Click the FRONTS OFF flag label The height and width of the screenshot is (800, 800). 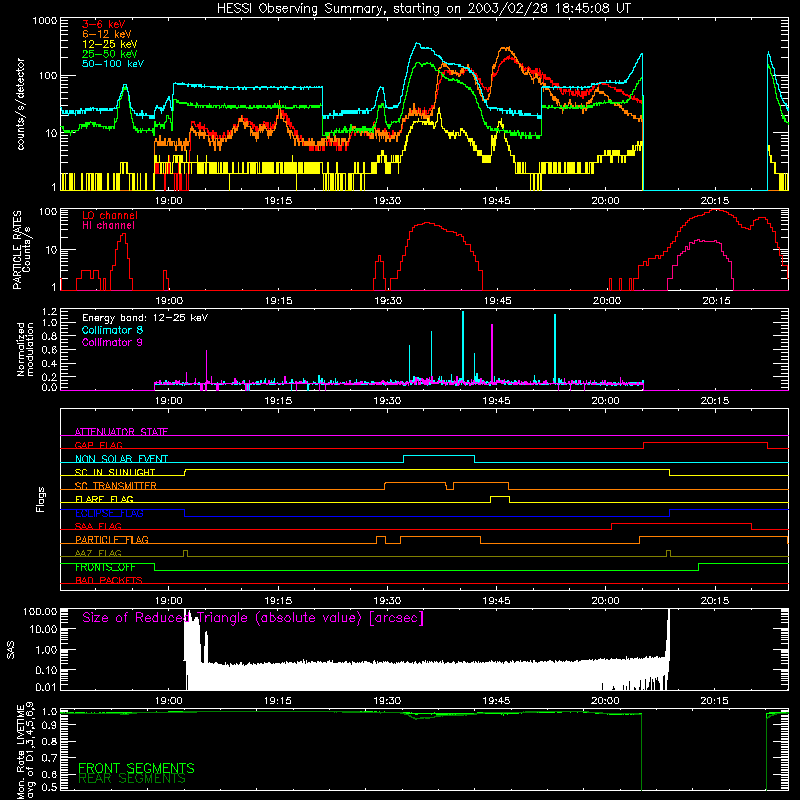pyautogui.click(x=105, y=567)
